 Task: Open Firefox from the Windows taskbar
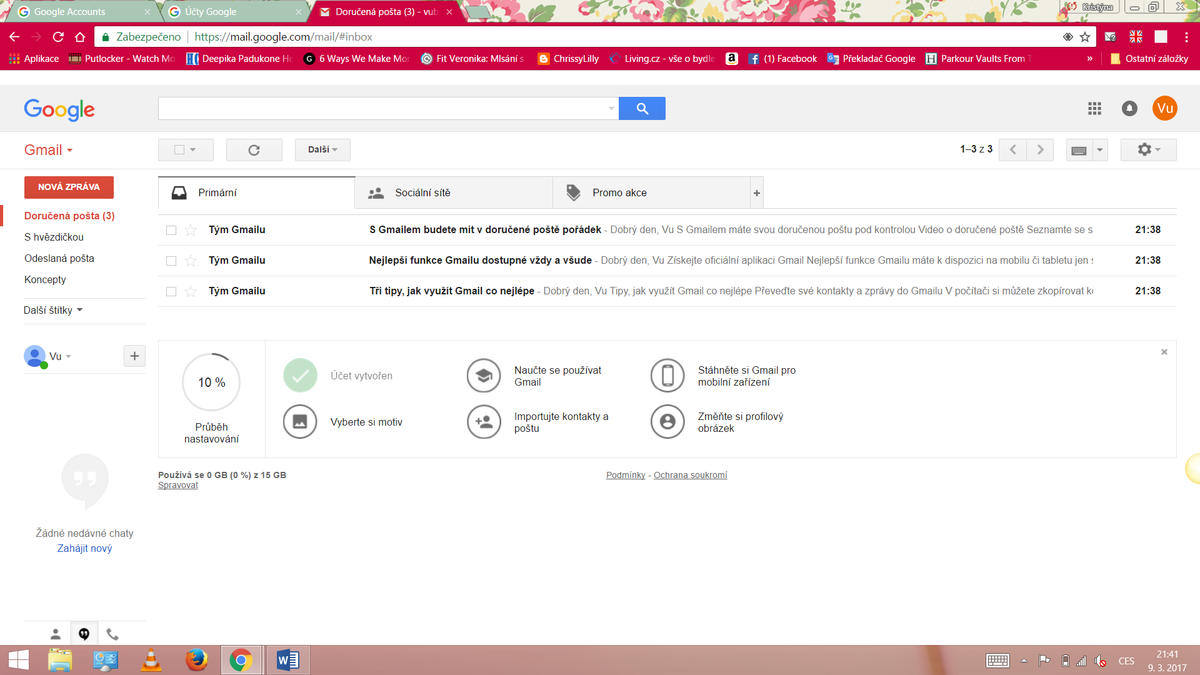tap(196, 660)
